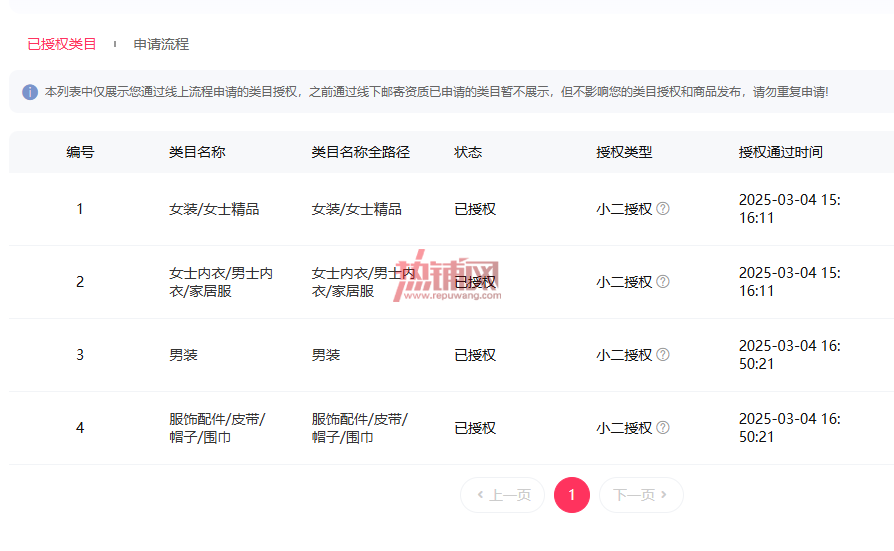Click help icon beside row 1 小二授权
The height and width of the screenshot is (551, 894).
point(663,209)
